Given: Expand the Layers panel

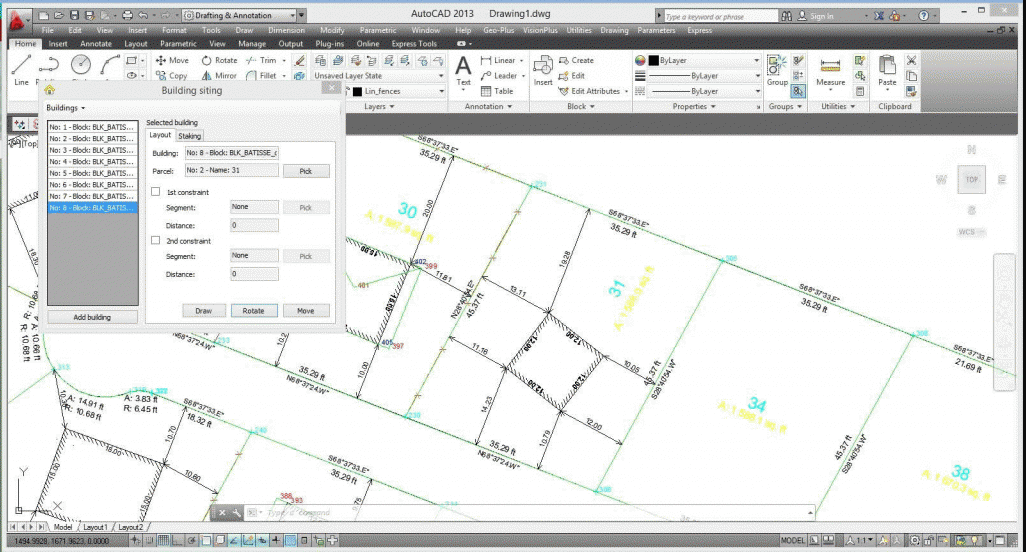Looking at the screenshot, I should pyautogui.click(x=379, y=107).
